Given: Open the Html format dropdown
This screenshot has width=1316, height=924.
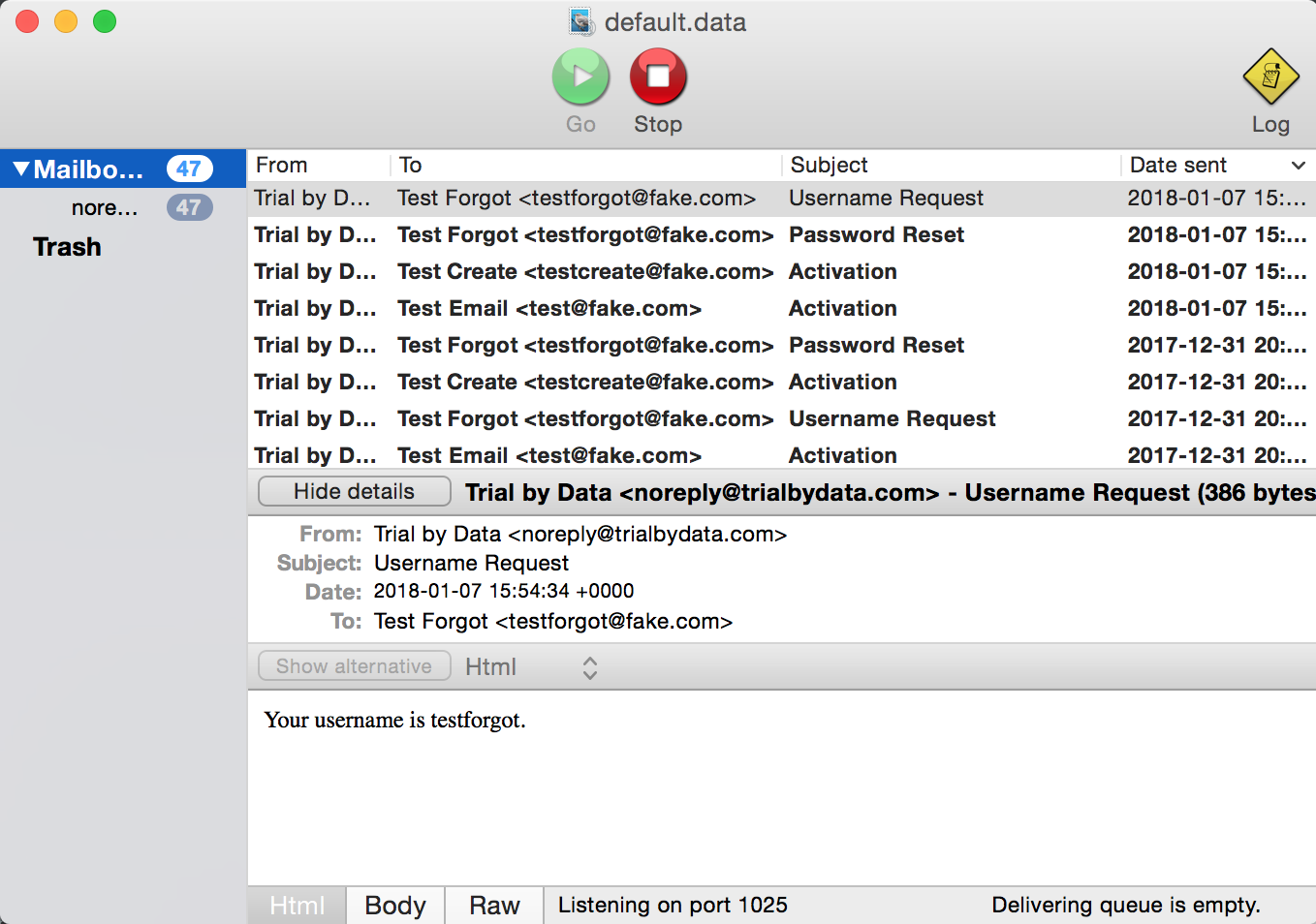Looking at the screenshot, I should [x=531, y=666].
